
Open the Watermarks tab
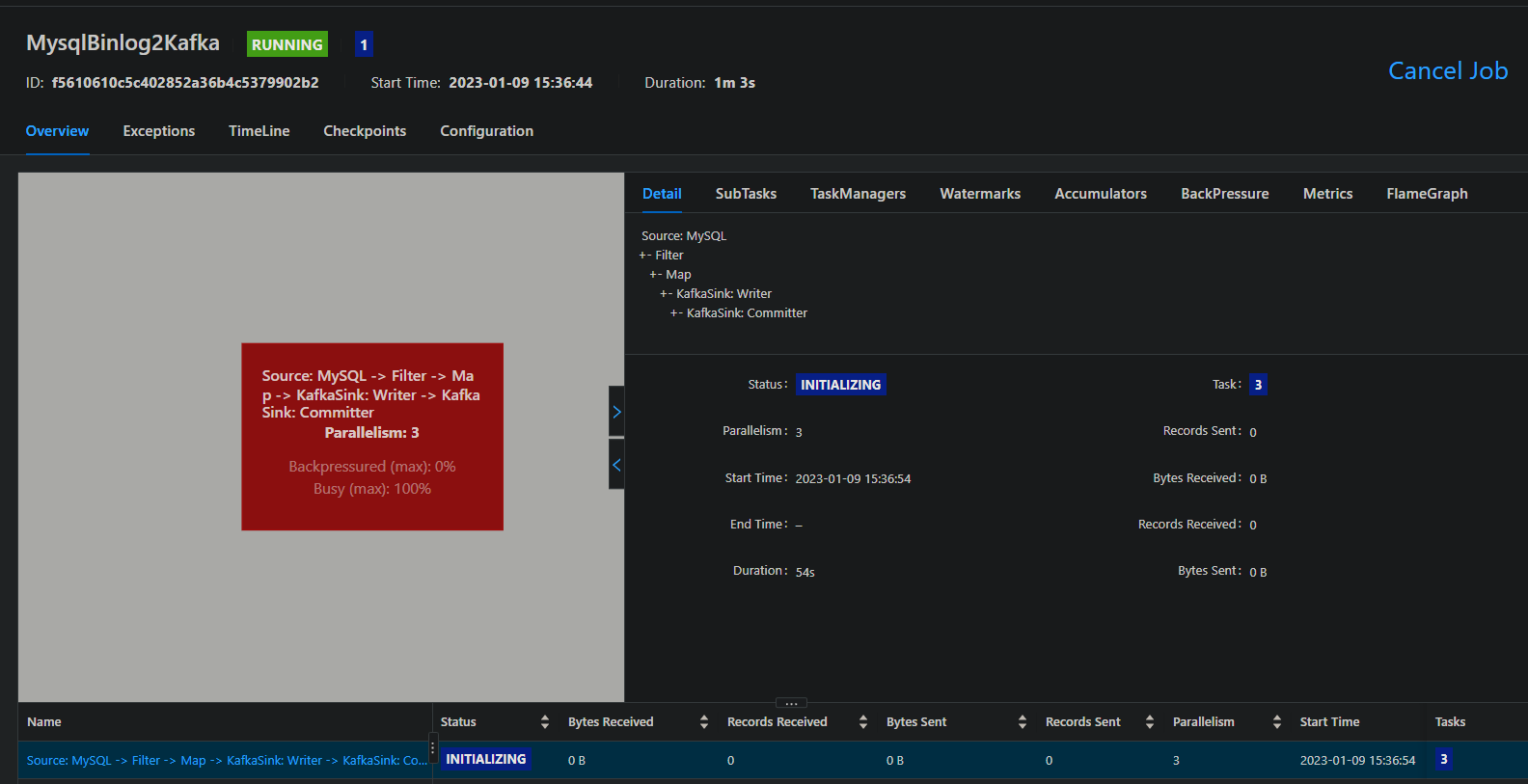coord(980,194)
